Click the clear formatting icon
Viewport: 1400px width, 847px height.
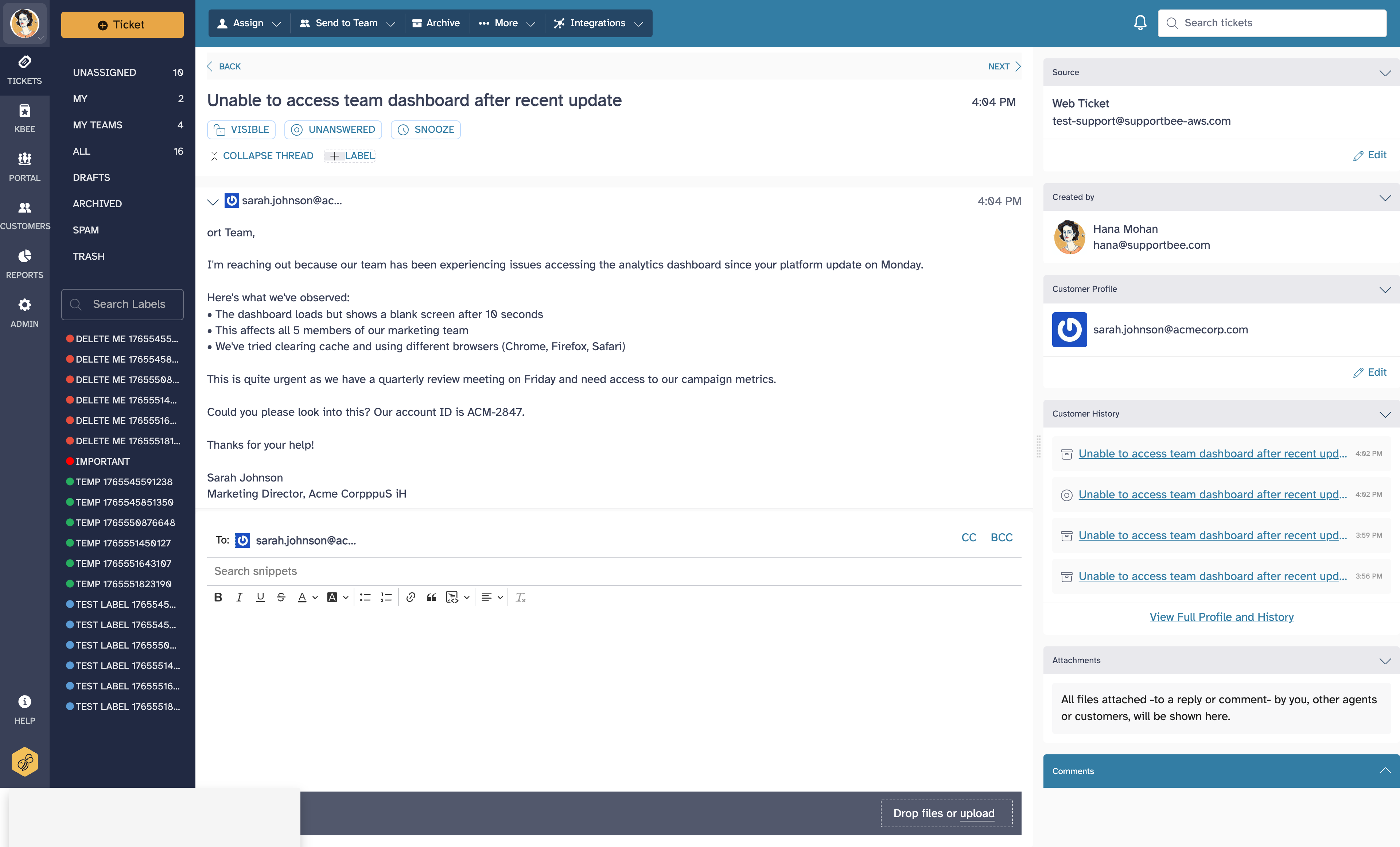(521, 597)
